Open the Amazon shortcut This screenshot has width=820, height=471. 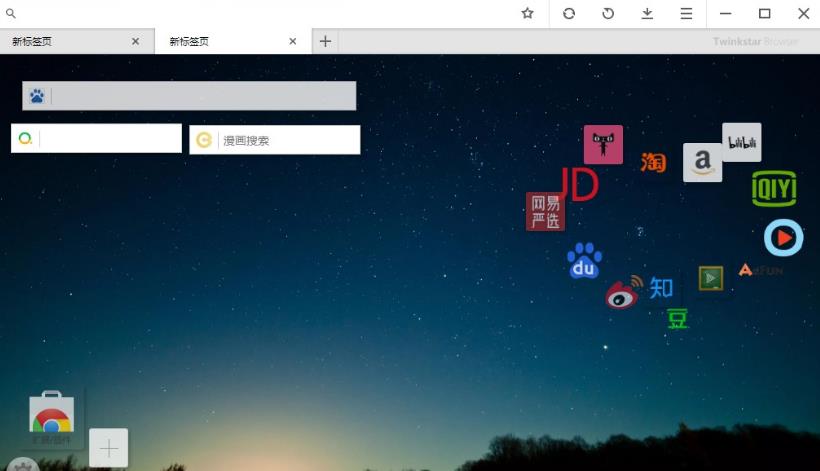tap(702, 163)
